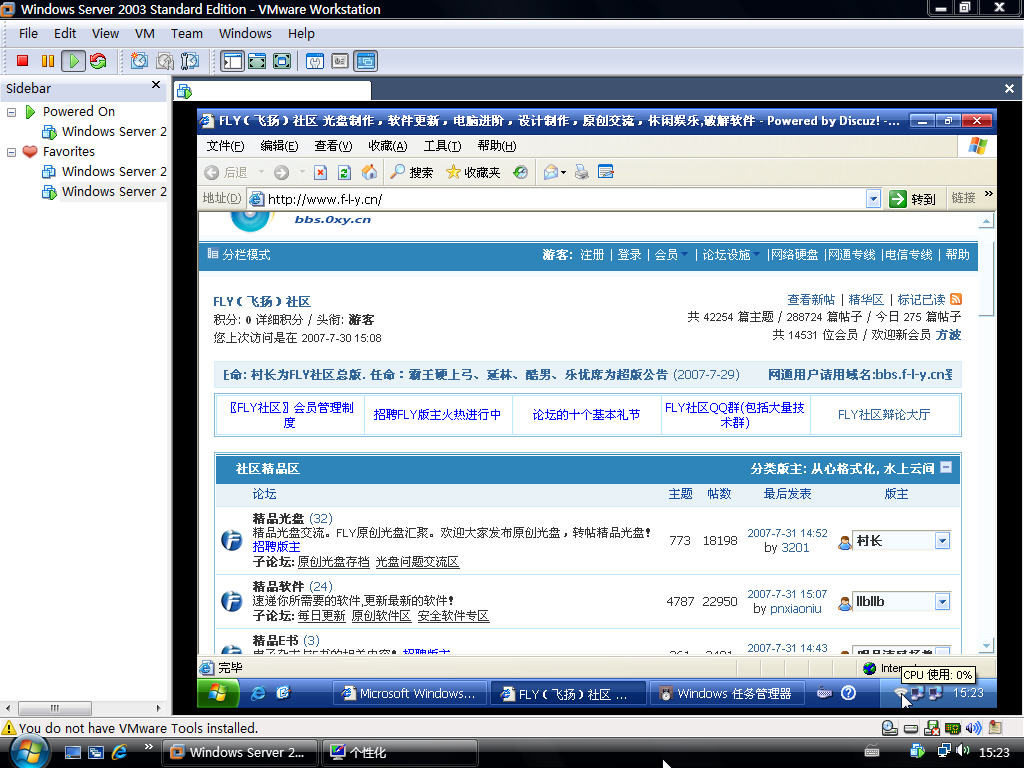Click the guest Start button
The width and height of the screenshot is (1024, 768).
click(x=218, y=693)
